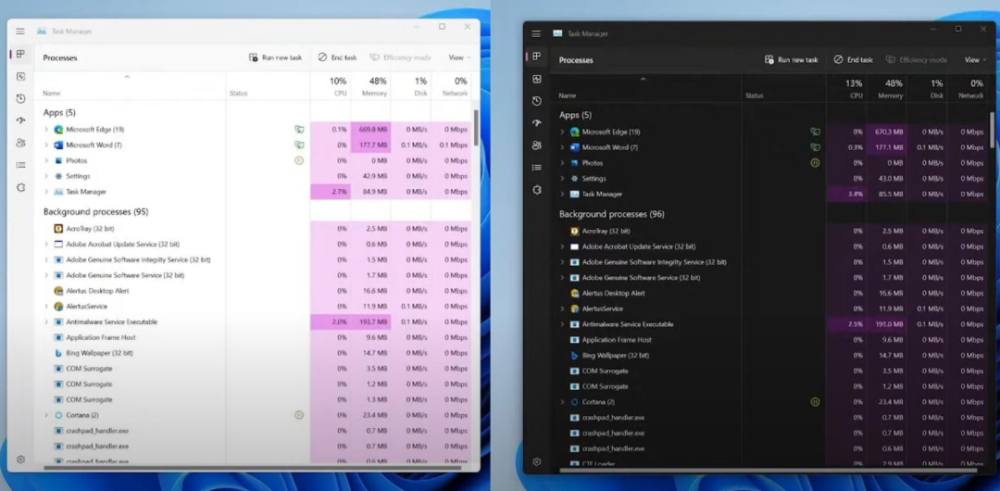Expand Microsoft Word (7) in dark window
The image size is (1000, 491).
[562, 147]
